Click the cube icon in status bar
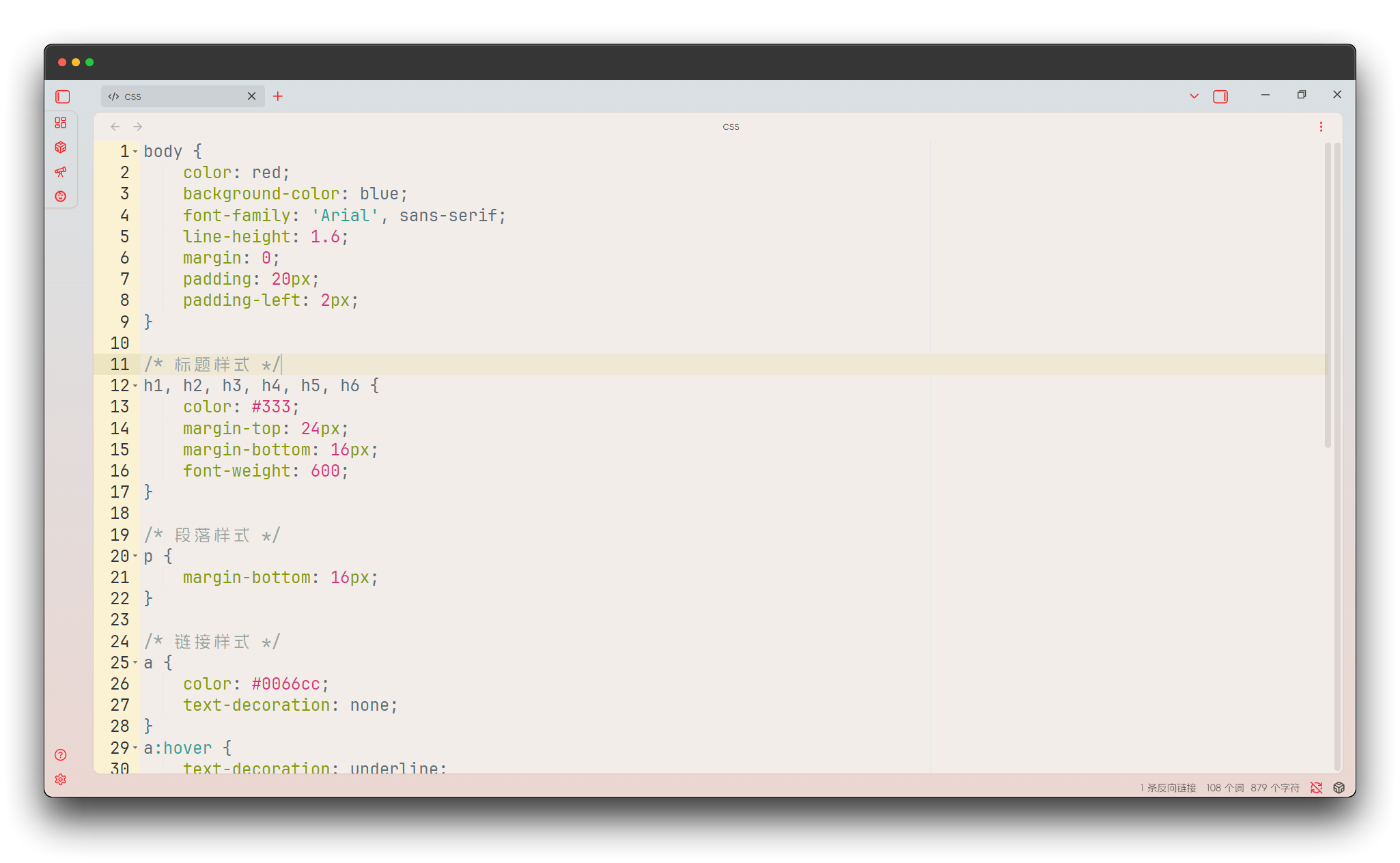The width and height of the screenshot is (1400, 863). (1339, 787)
